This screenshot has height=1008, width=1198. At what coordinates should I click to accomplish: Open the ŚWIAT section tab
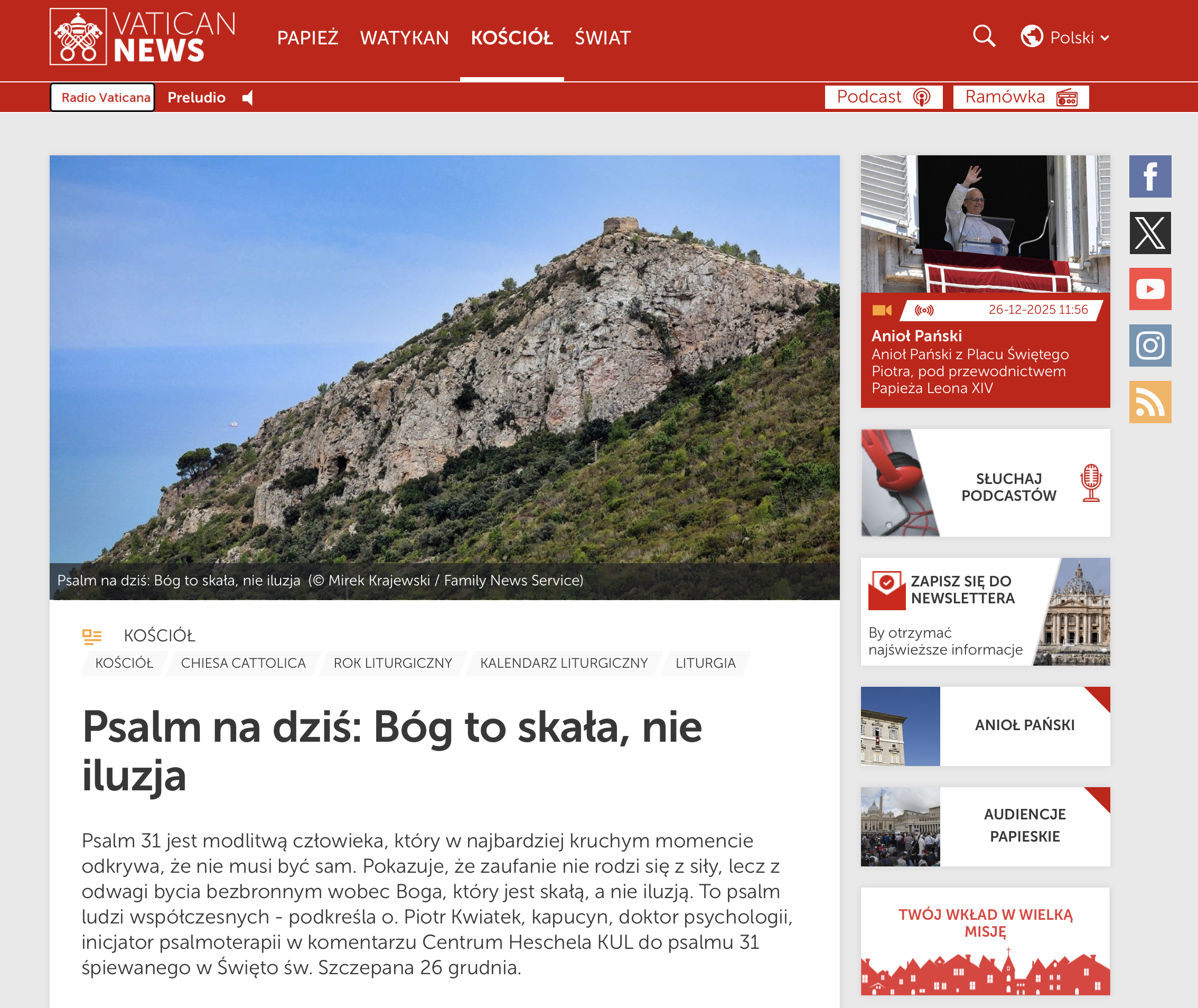click(602, 38)
